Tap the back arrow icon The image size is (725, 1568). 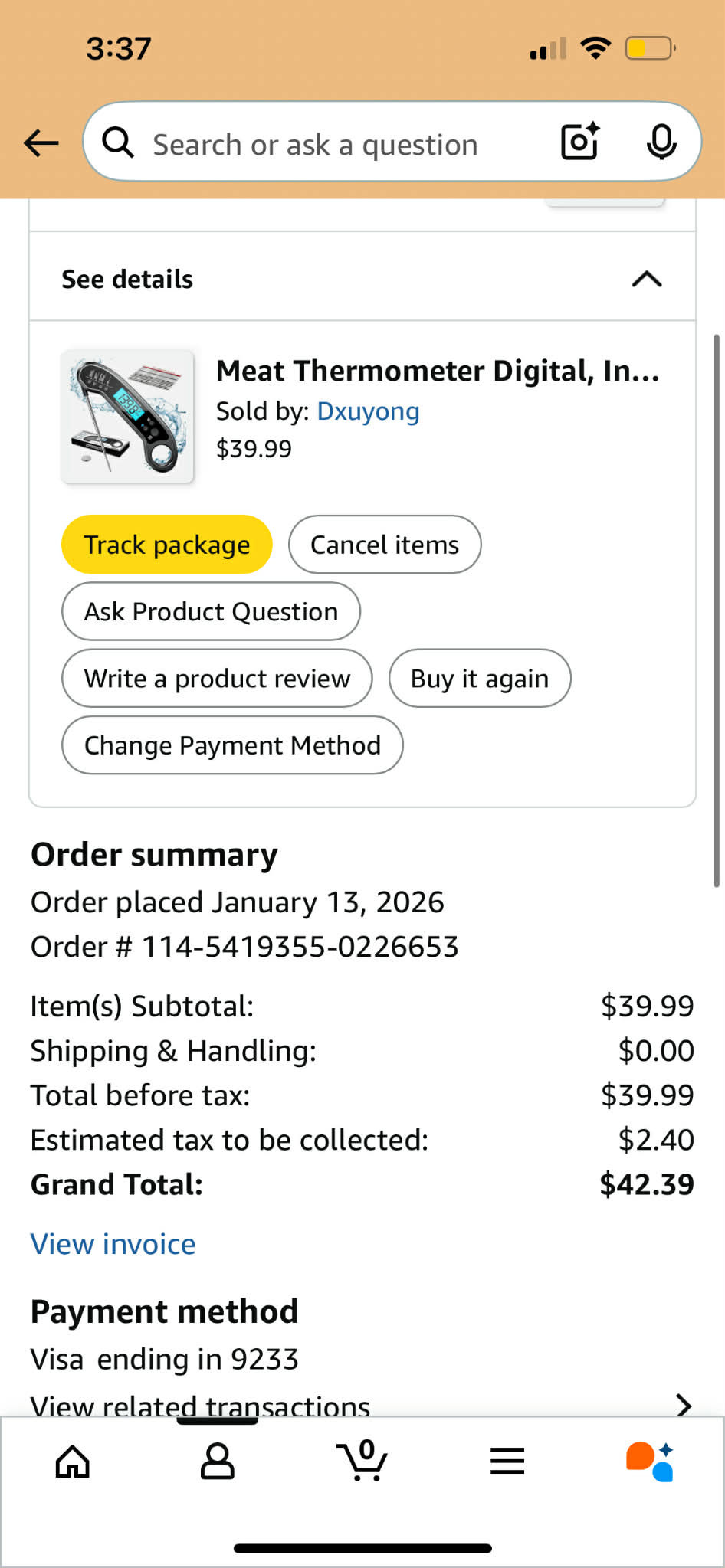click(x=41, y=142)
